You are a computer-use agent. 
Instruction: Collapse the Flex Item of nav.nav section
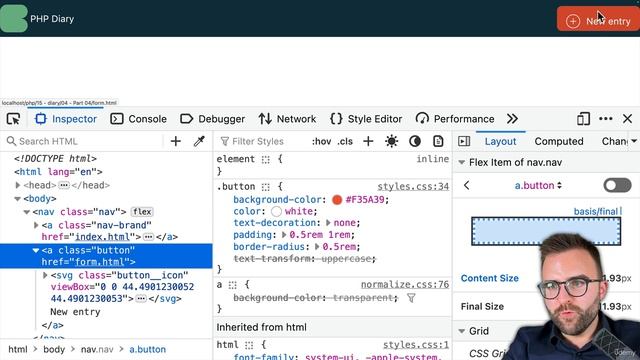pos(462,162)
